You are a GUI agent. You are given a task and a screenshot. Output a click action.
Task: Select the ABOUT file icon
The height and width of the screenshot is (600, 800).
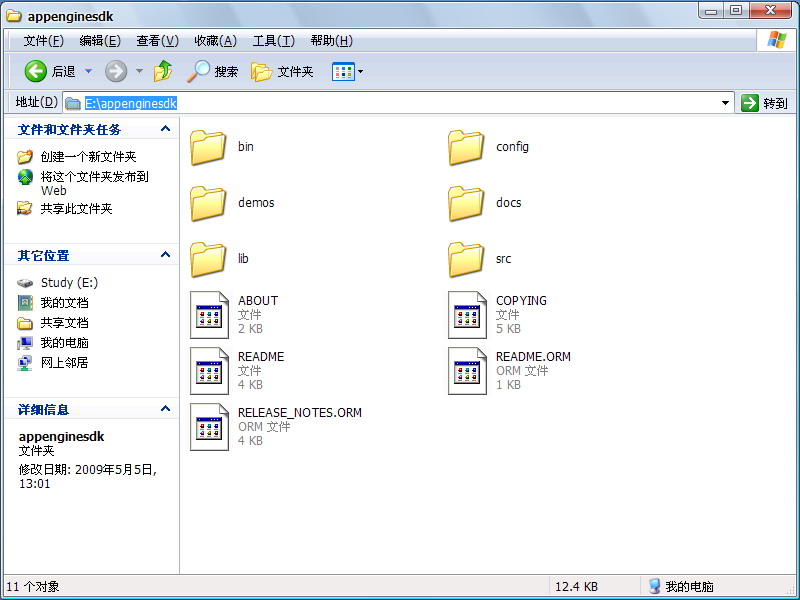209,315
